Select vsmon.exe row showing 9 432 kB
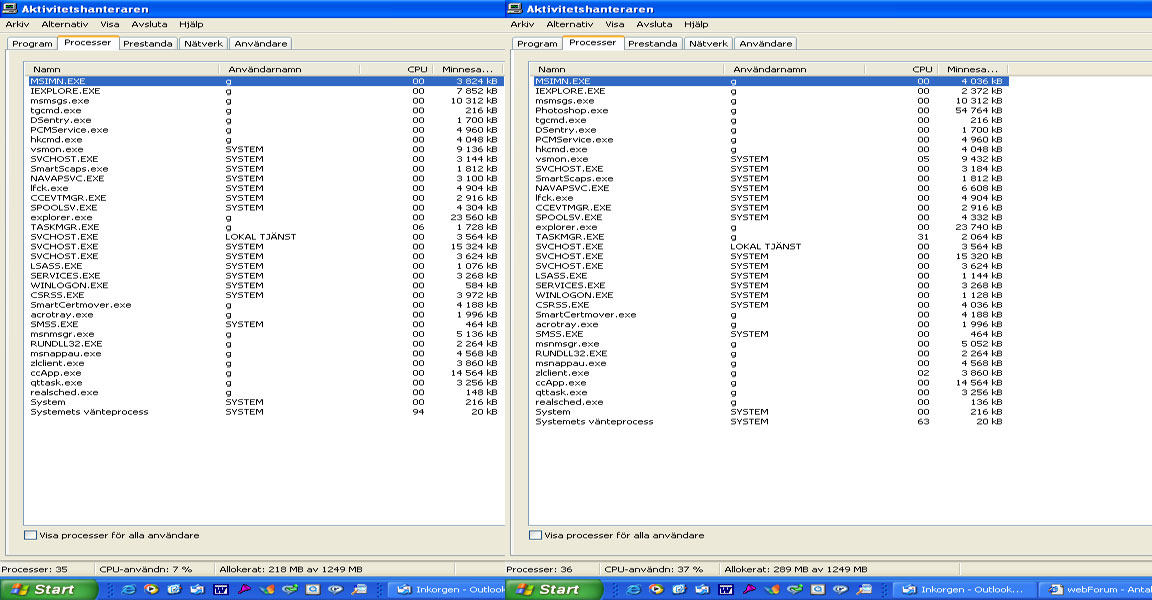Screen dimensions: 1152x600 tap(768, 159)
